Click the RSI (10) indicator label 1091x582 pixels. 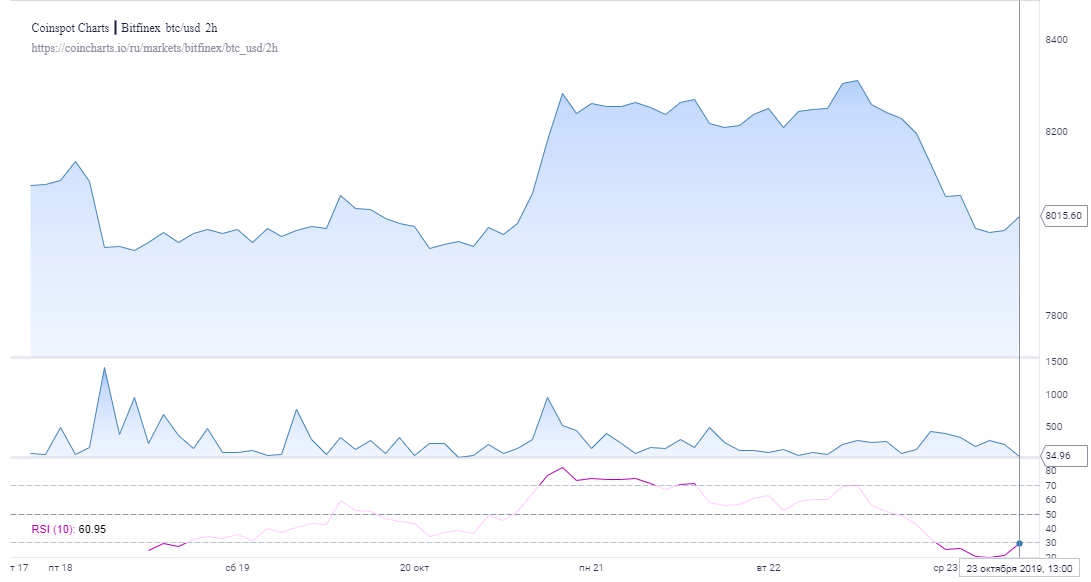tap(53, 529)
